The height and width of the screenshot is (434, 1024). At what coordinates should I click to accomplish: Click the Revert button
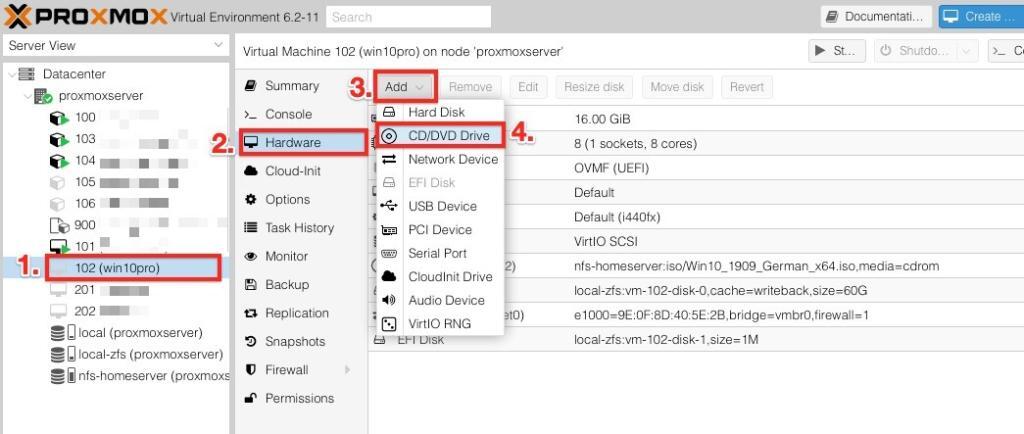[x=747, y=87]
